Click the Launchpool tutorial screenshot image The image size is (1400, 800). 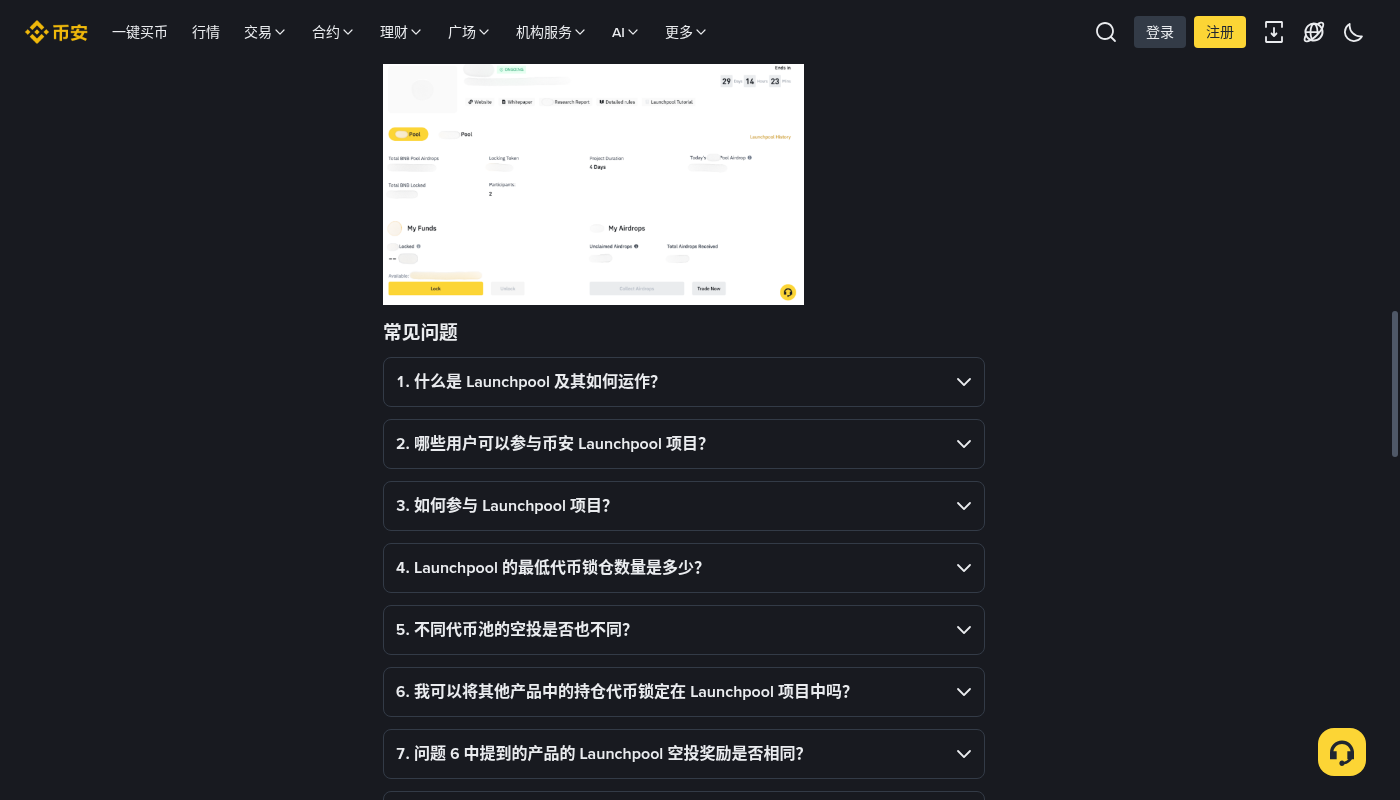(x=593, y=184)
